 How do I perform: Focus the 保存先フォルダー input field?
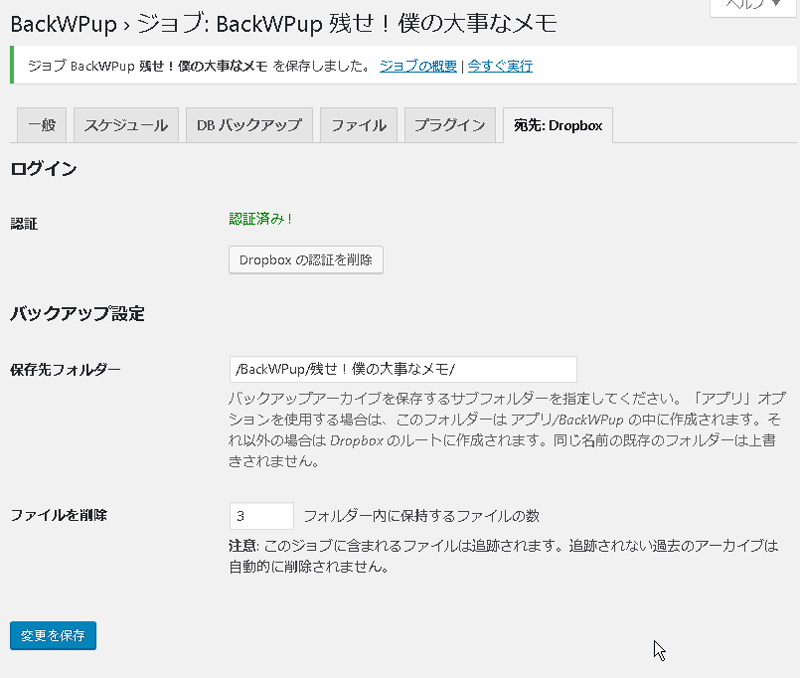pos(403,369)
